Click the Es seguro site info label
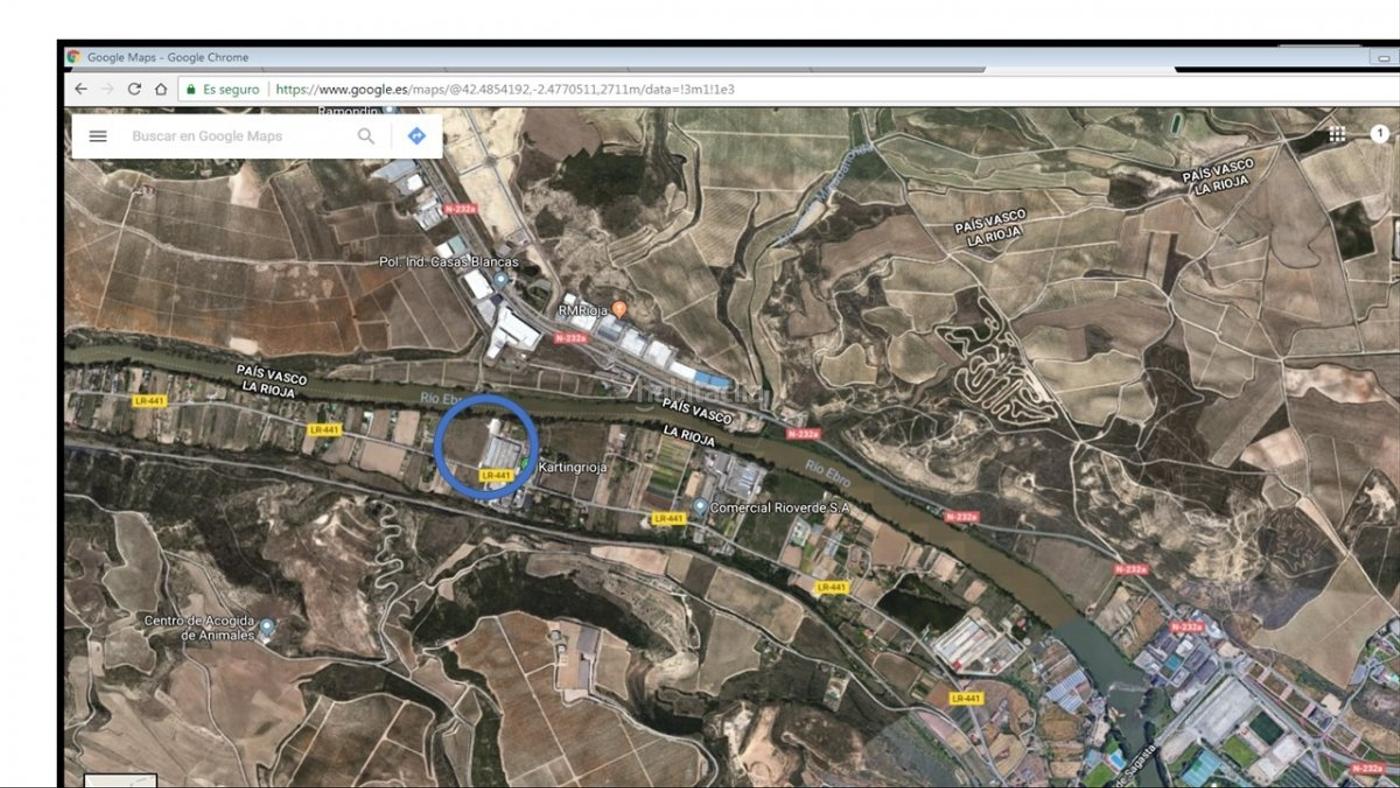 pos(231,89)
